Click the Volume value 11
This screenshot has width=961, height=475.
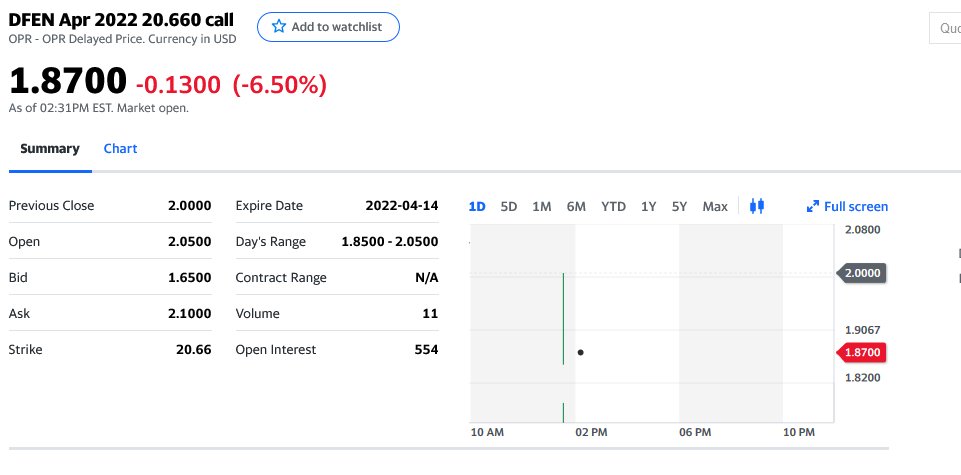[x=430, y=313]
